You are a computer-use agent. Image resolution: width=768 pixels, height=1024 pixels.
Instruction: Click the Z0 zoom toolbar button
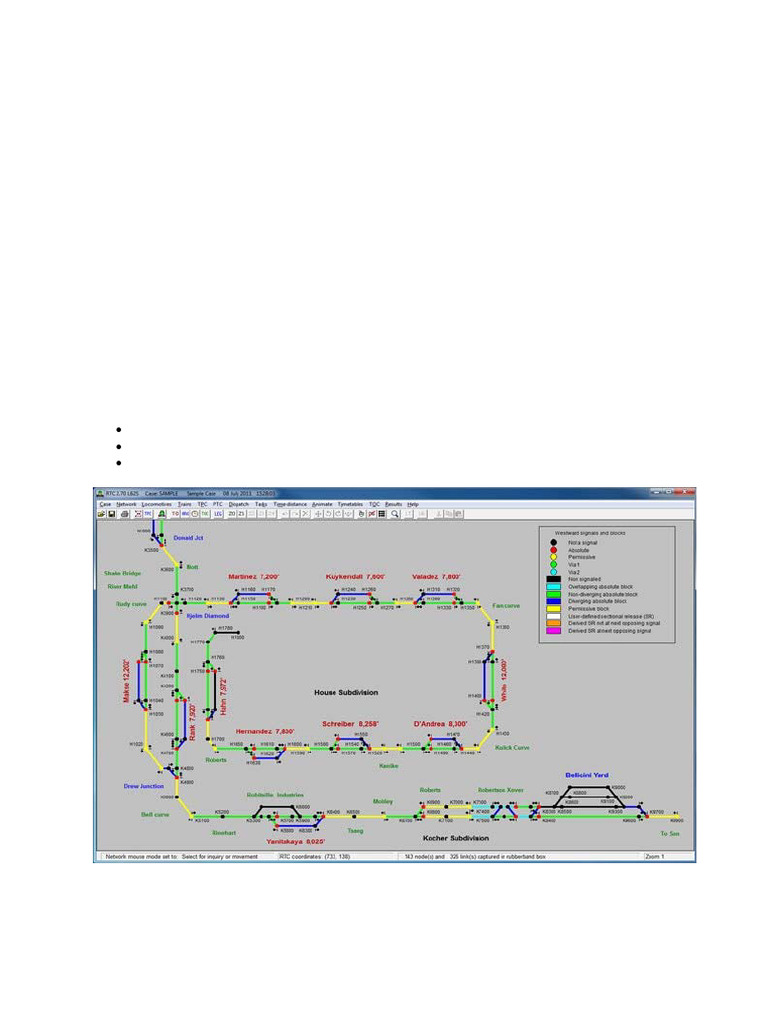pos(231,514)
